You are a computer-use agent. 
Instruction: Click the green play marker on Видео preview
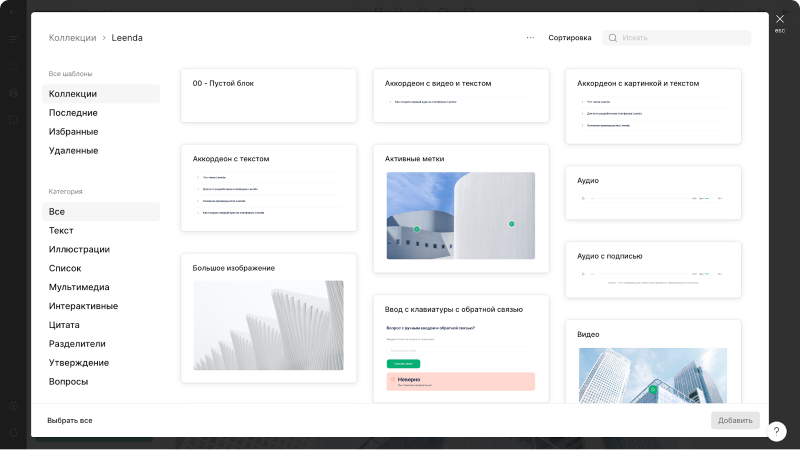[x=653, y=389]
